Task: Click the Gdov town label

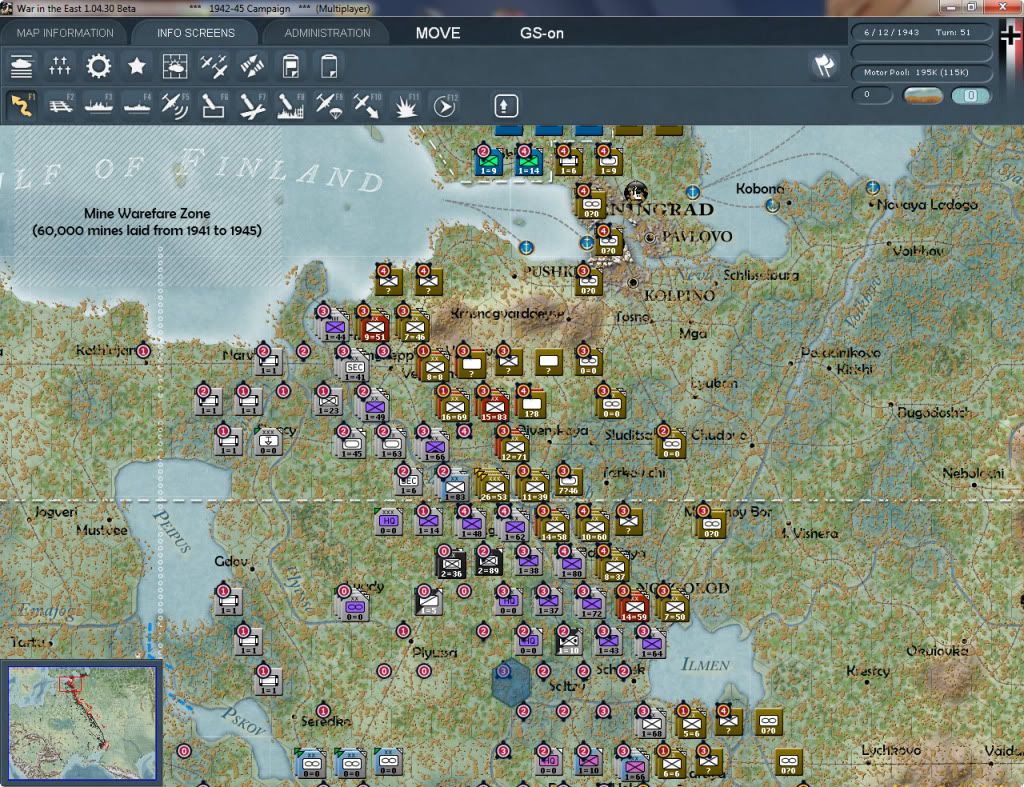Action: [231, 561]
